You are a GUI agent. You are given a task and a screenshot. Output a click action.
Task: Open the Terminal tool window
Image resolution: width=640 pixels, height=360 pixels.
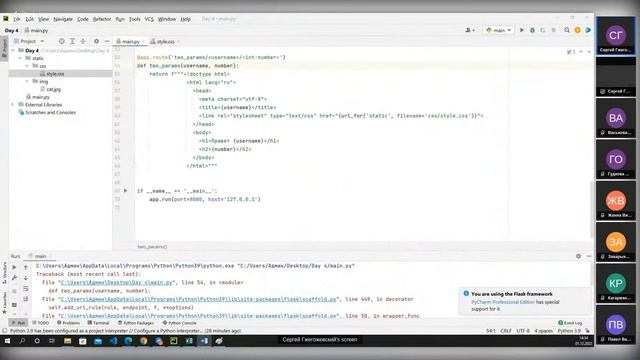(98, 323)
